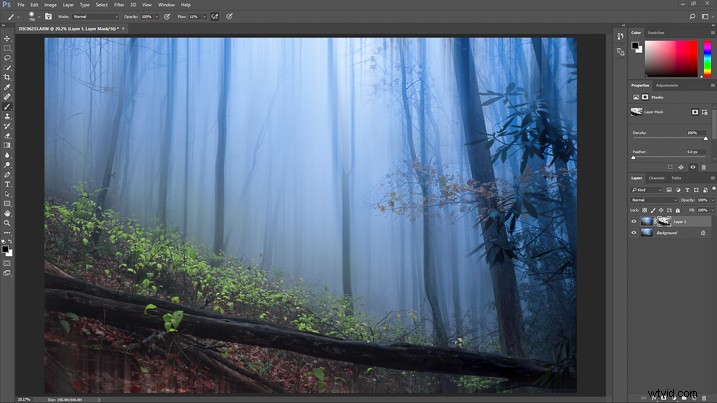The width and height of the screenshot is (717, 403).
Task: Open the layer filter Kind dropdown
Action: click(646, 190)
